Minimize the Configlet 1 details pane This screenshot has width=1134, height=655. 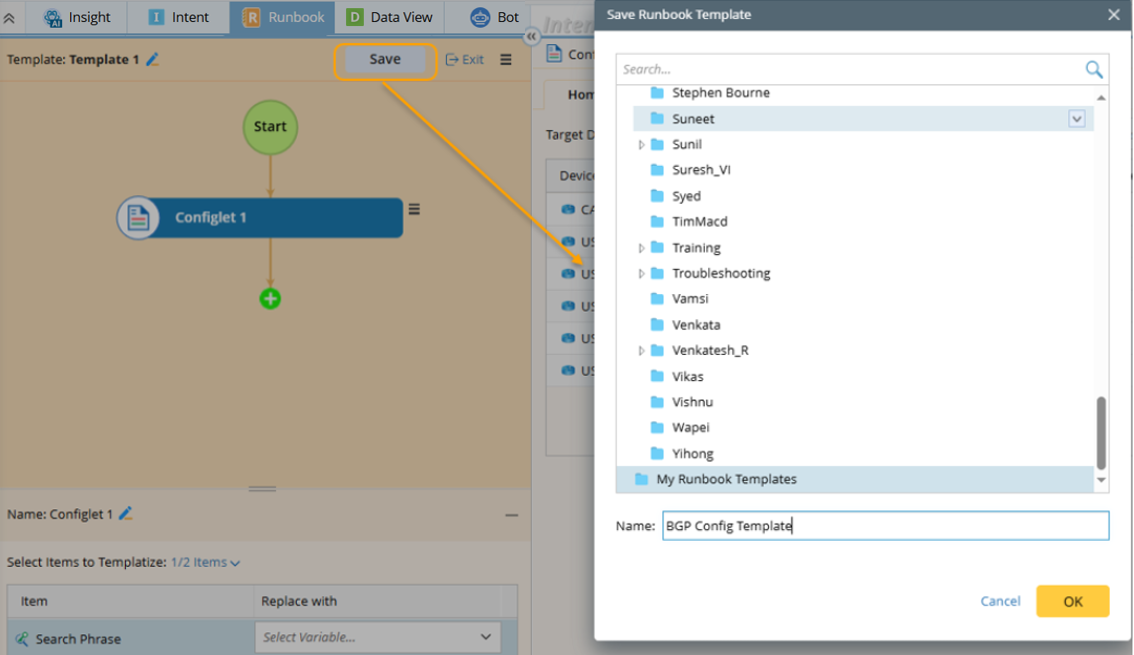pos(511,515)
